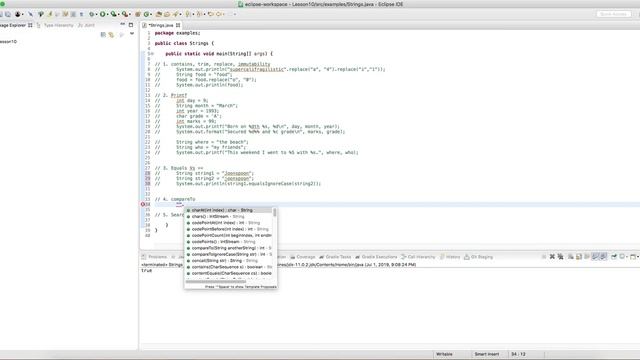The height and width of the screenshot is (360, 640).
Task: Click the New Java Package icon
Action: pos(138,14)
